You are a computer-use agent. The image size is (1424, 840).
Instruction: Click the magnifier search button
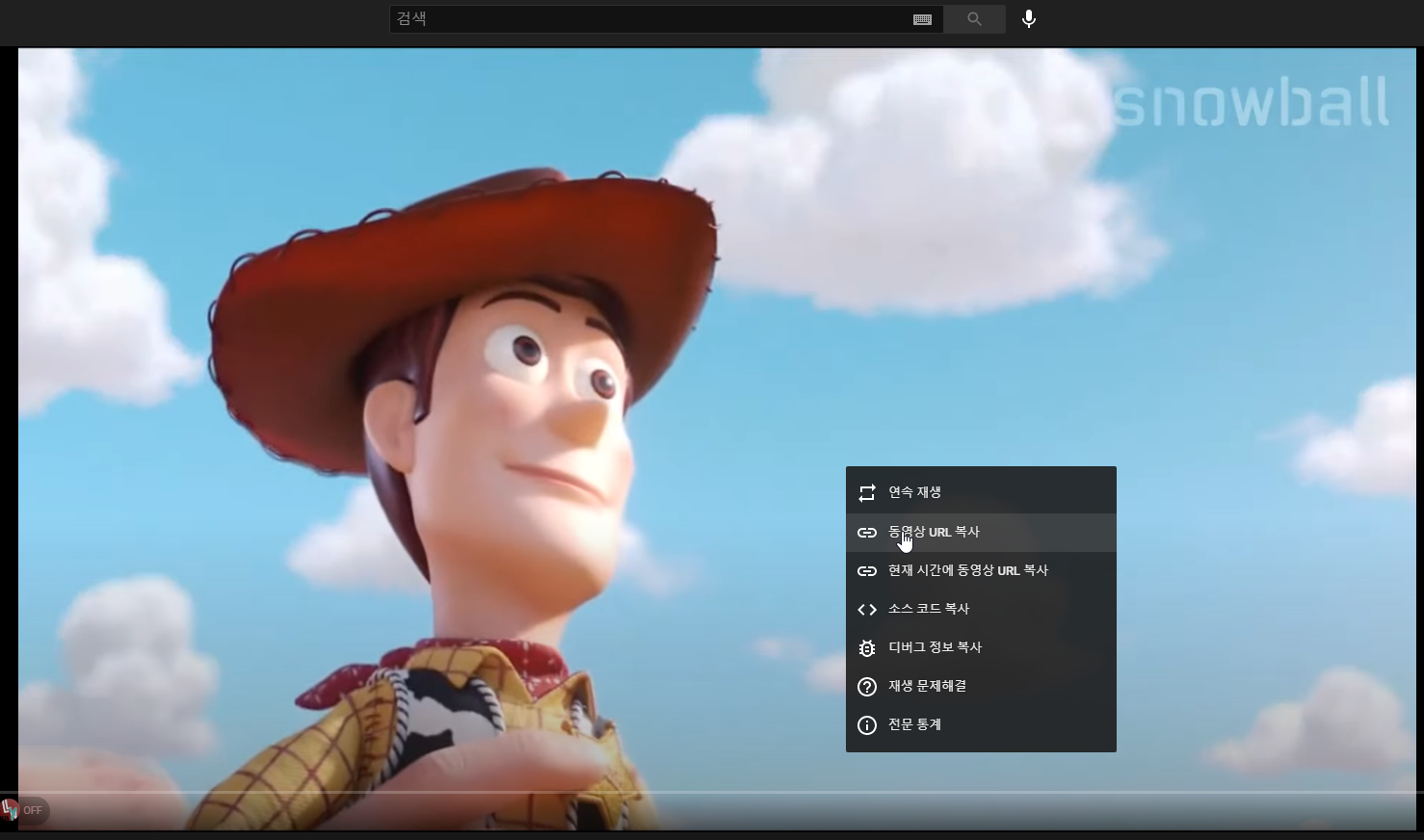[x=974, y=19]
